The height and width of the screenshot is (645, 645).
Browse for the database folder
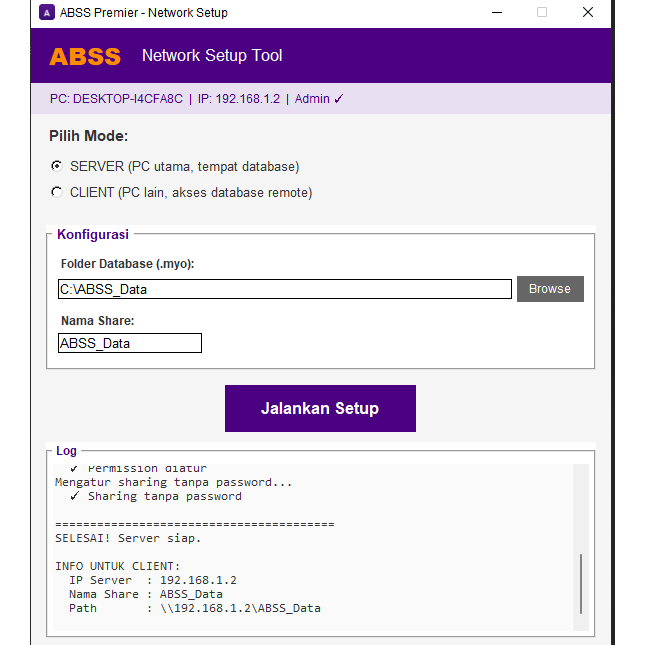550,289
